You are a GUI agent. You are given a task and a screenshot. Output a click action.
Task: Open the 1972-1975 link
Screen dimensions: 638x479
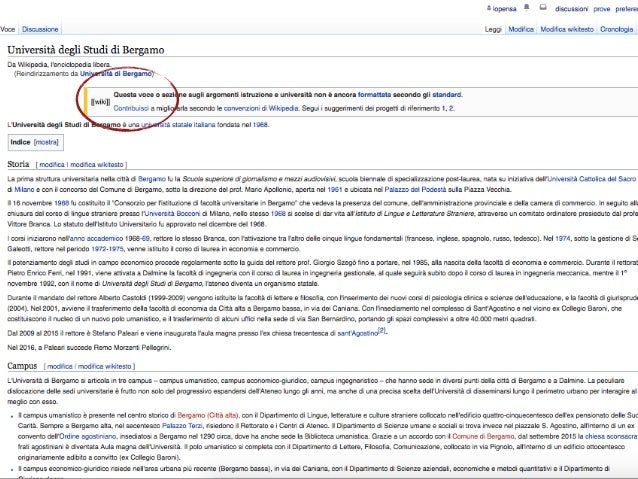coord(107,249)
